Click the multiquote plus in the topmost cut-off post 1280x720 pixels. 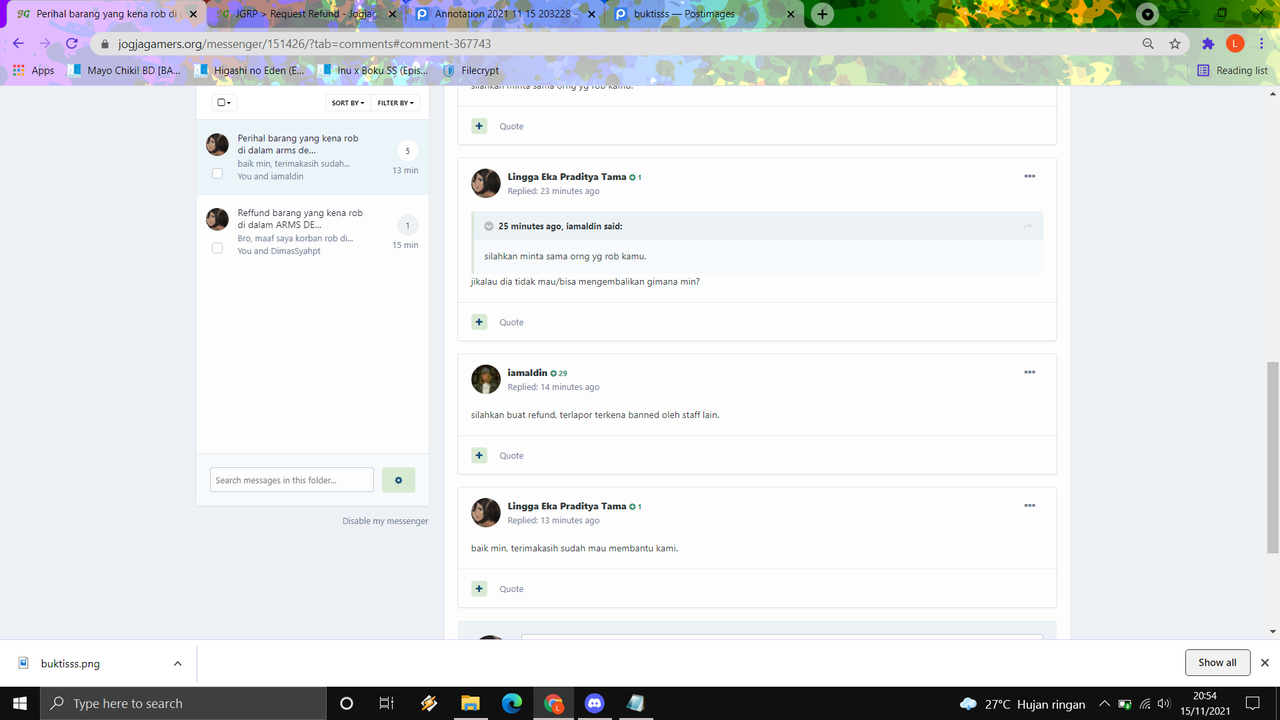(x=479, y=126)
